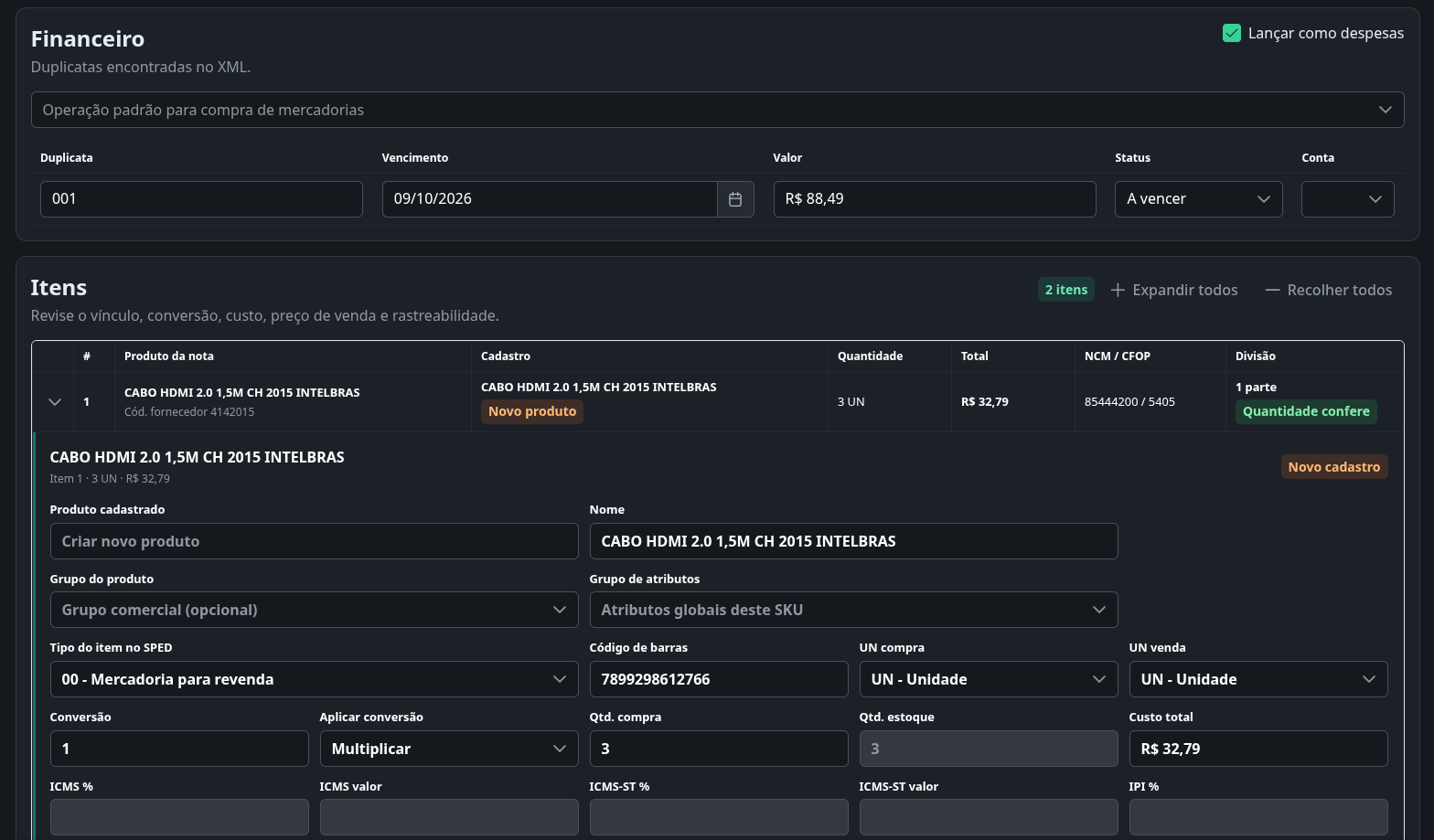Open the Grupo do produto dropdown

coord(314,610)
